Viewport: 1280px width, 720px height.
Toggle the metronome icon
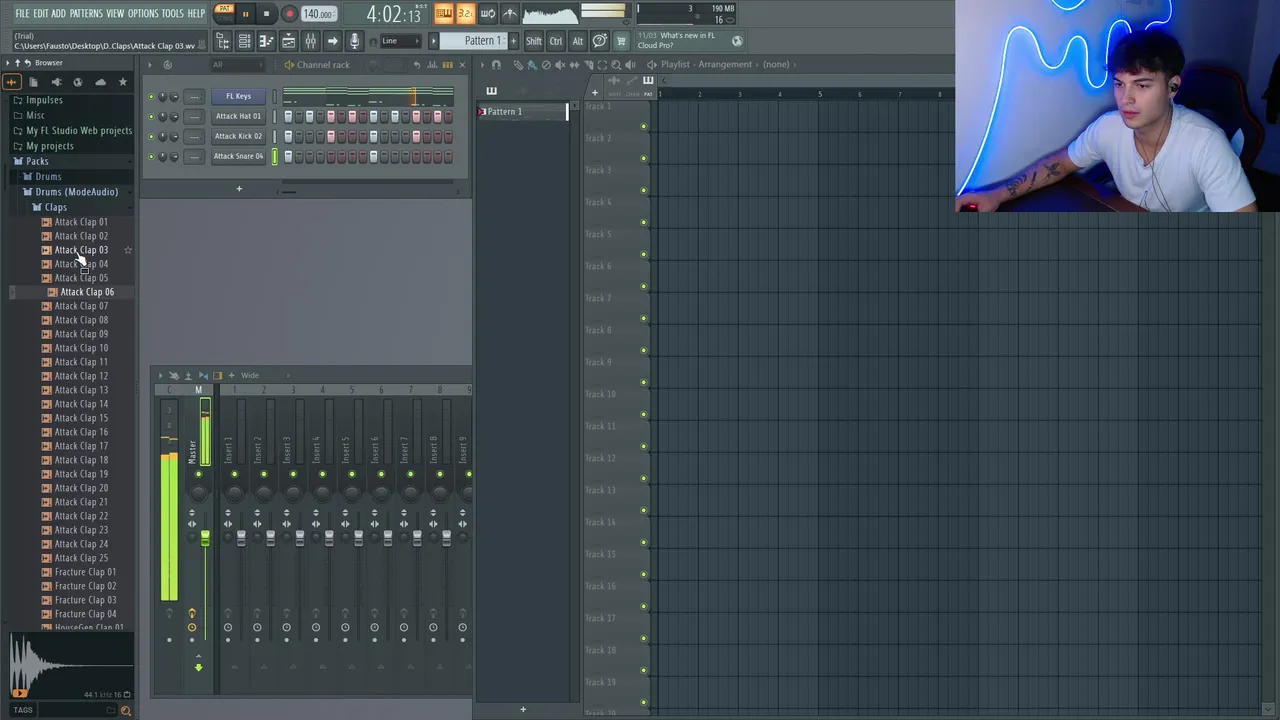point(510,14)
